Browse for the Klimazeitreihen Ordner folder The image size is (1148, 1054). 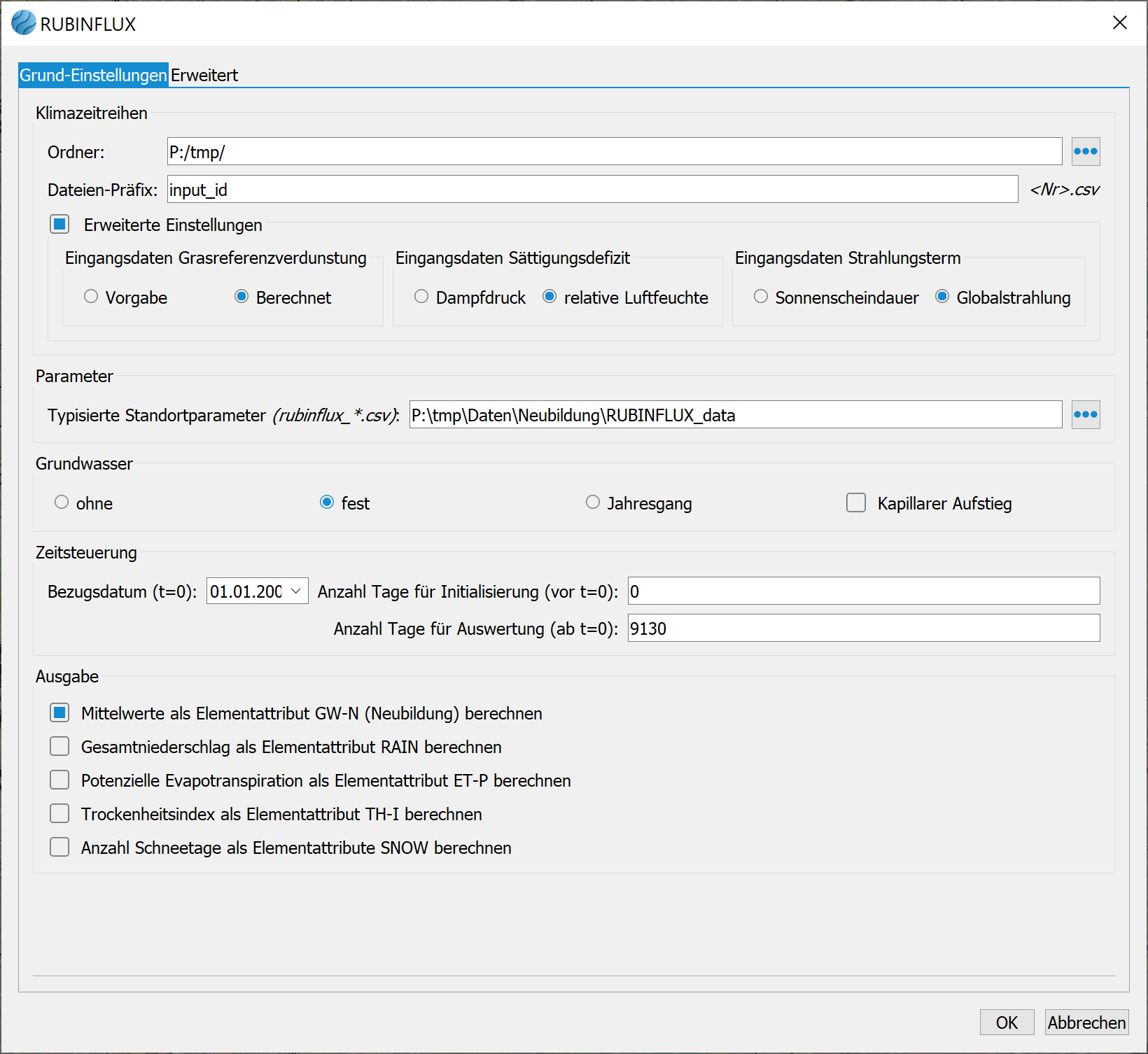1085,152
